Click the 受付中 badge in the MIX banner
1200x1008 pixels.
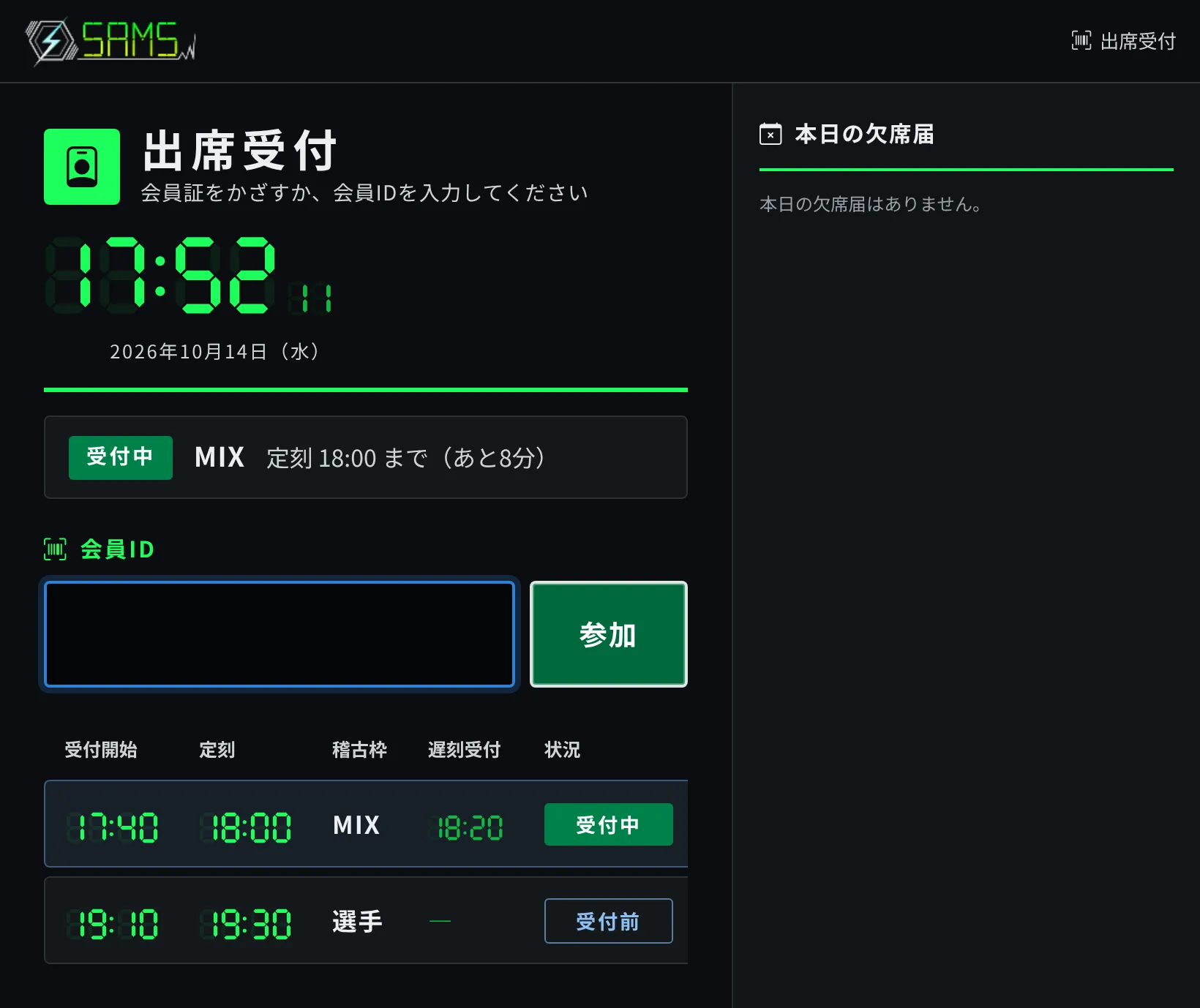point(121,457)
